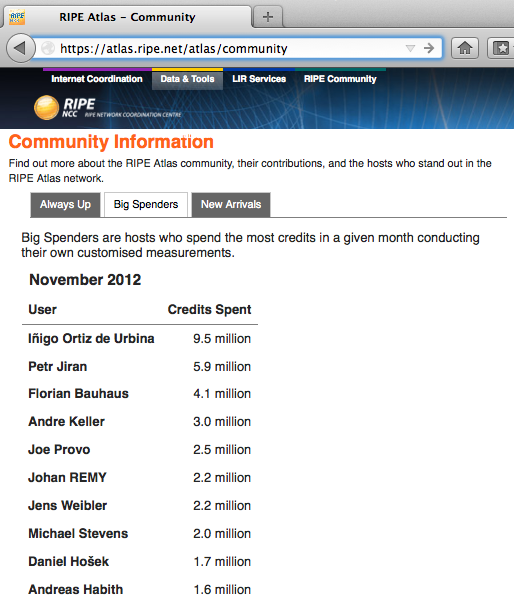Click the bookmarks star icon
The width and height of the screenshot is (514, 605).
coord(501,48)
